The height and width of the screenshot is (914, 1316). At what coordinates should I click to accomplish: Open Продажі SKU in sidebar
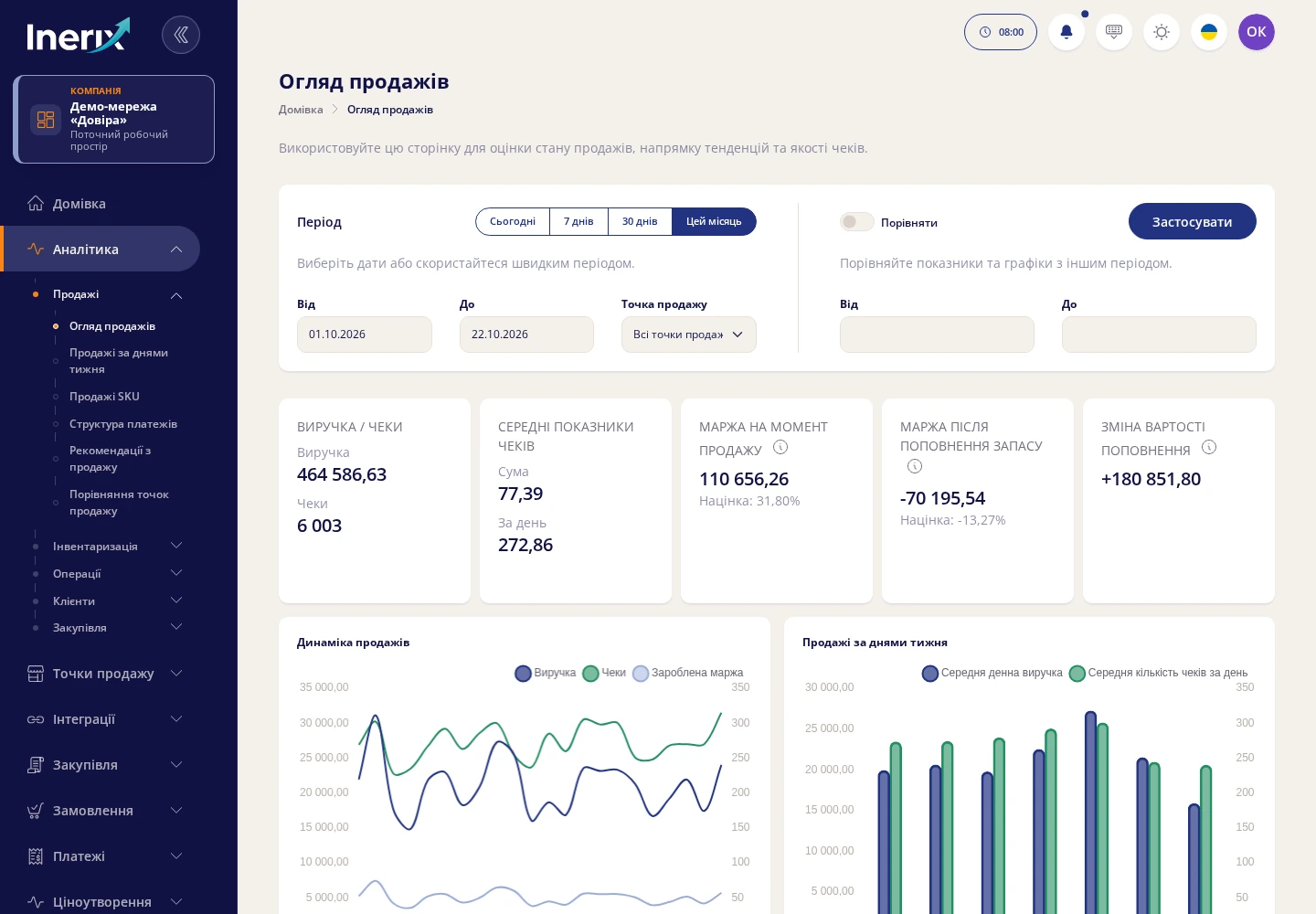pos(104,397)
